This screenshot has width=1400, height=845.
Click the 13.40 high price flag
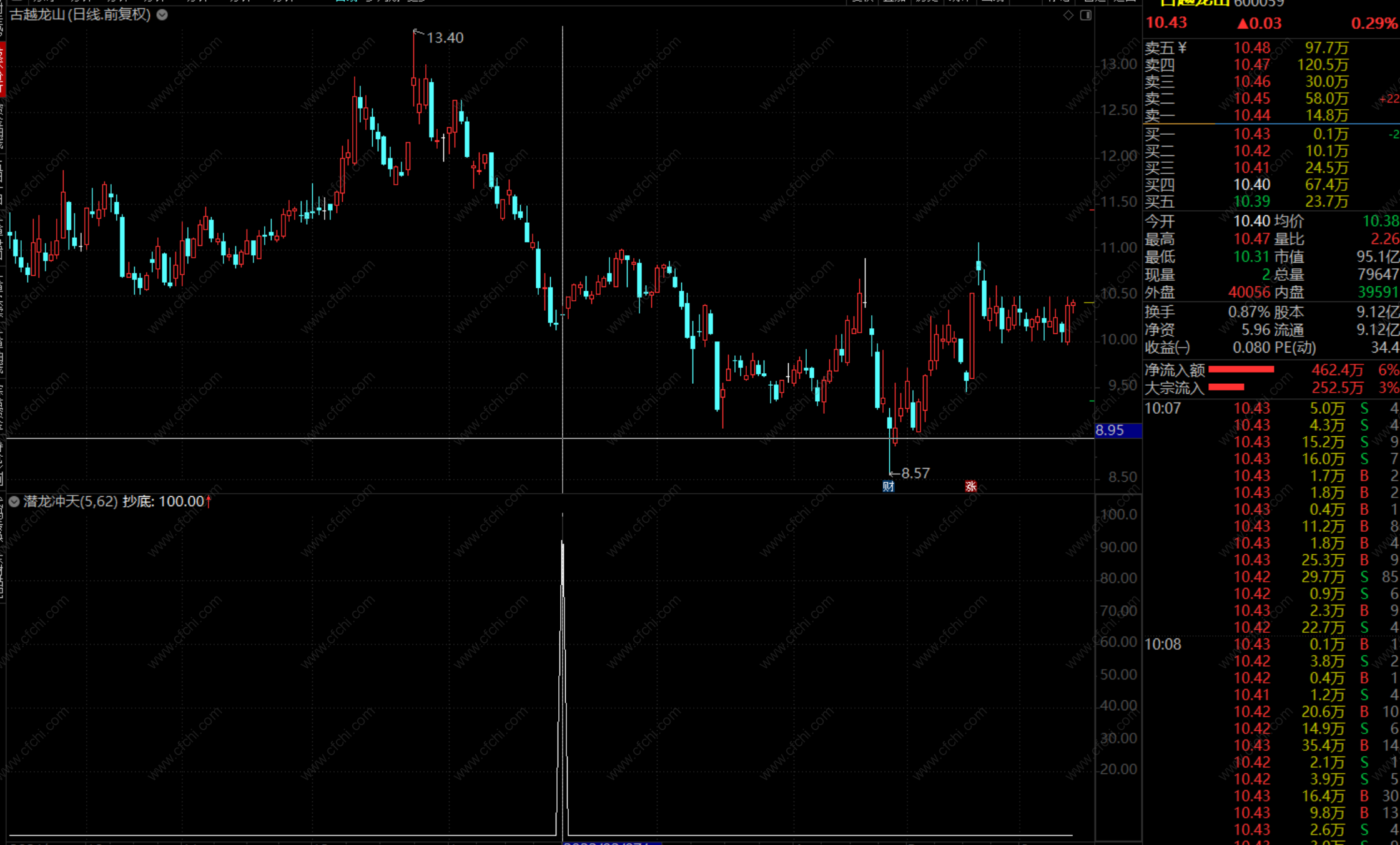coord(444,38)
